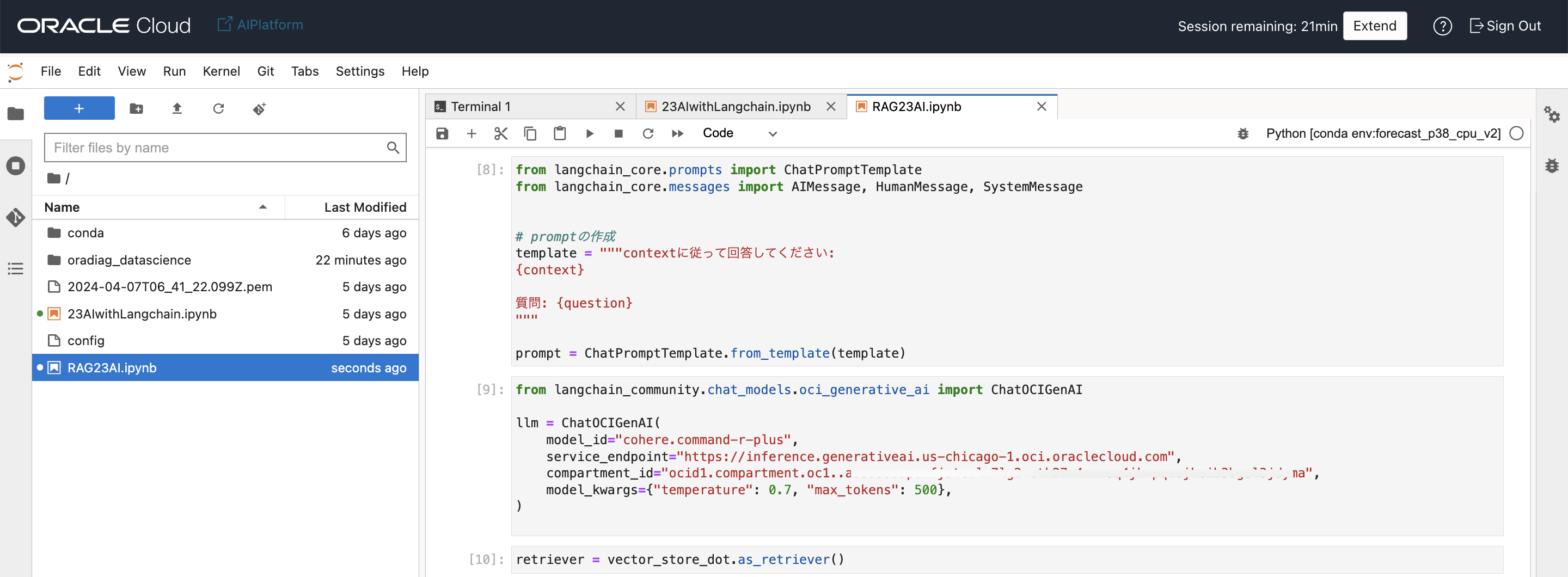Open the Edit menu
Screen dimensions: 1568x577
pos(89,71)
